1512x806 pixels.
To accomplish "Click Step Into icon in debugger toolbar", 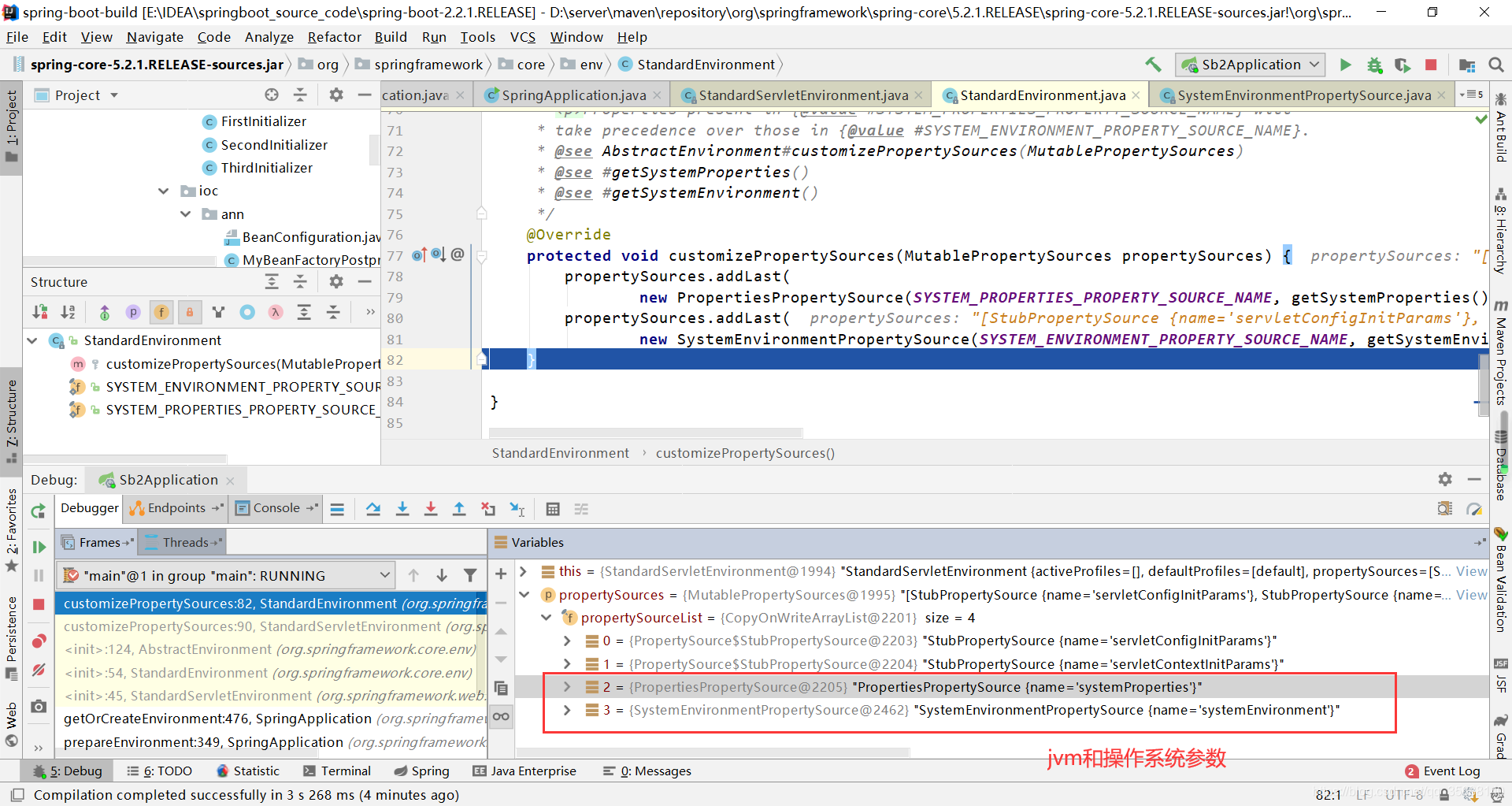I will coord(402,509).
